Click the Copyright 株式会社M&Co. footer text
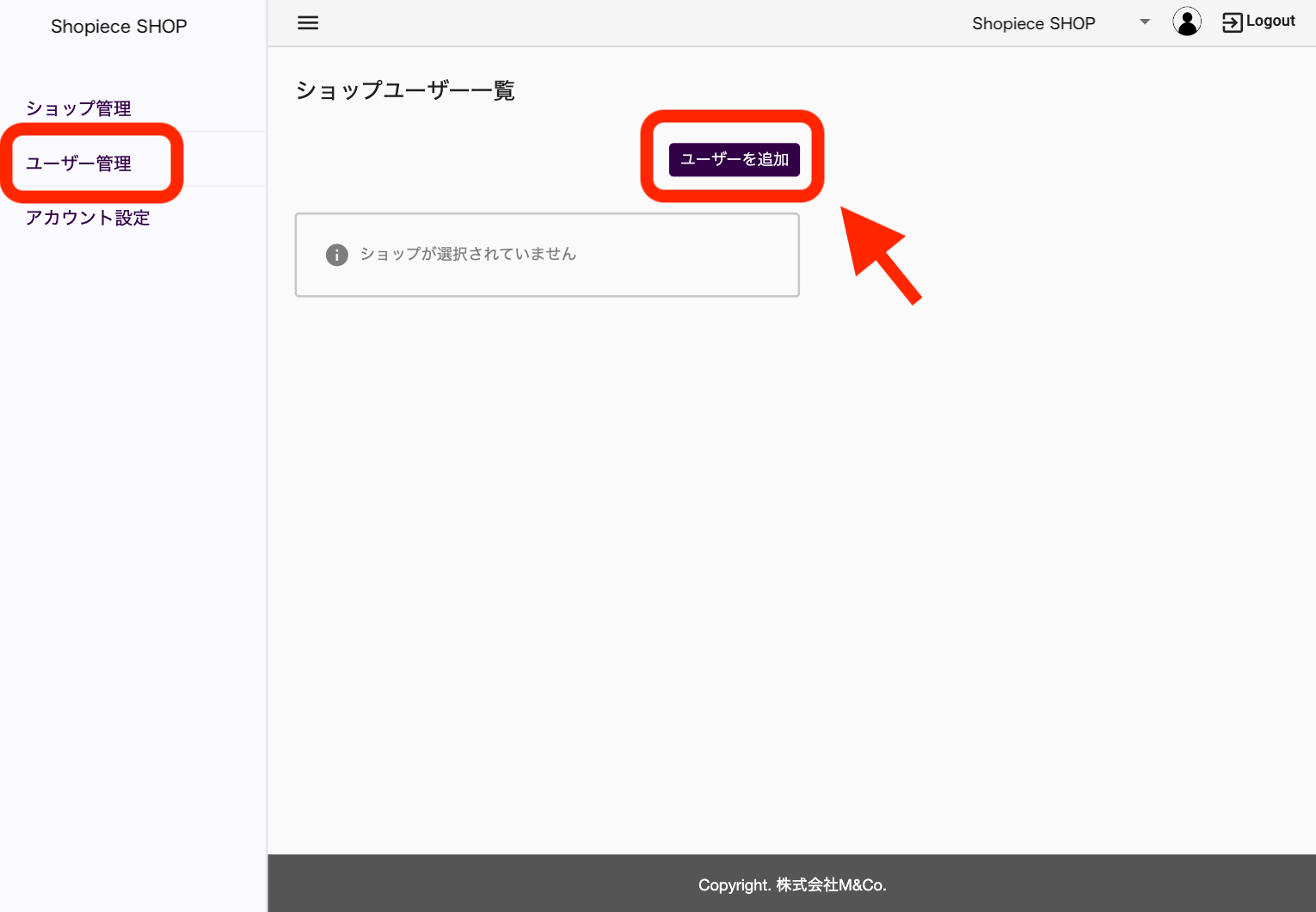 (x=792, y=884)
